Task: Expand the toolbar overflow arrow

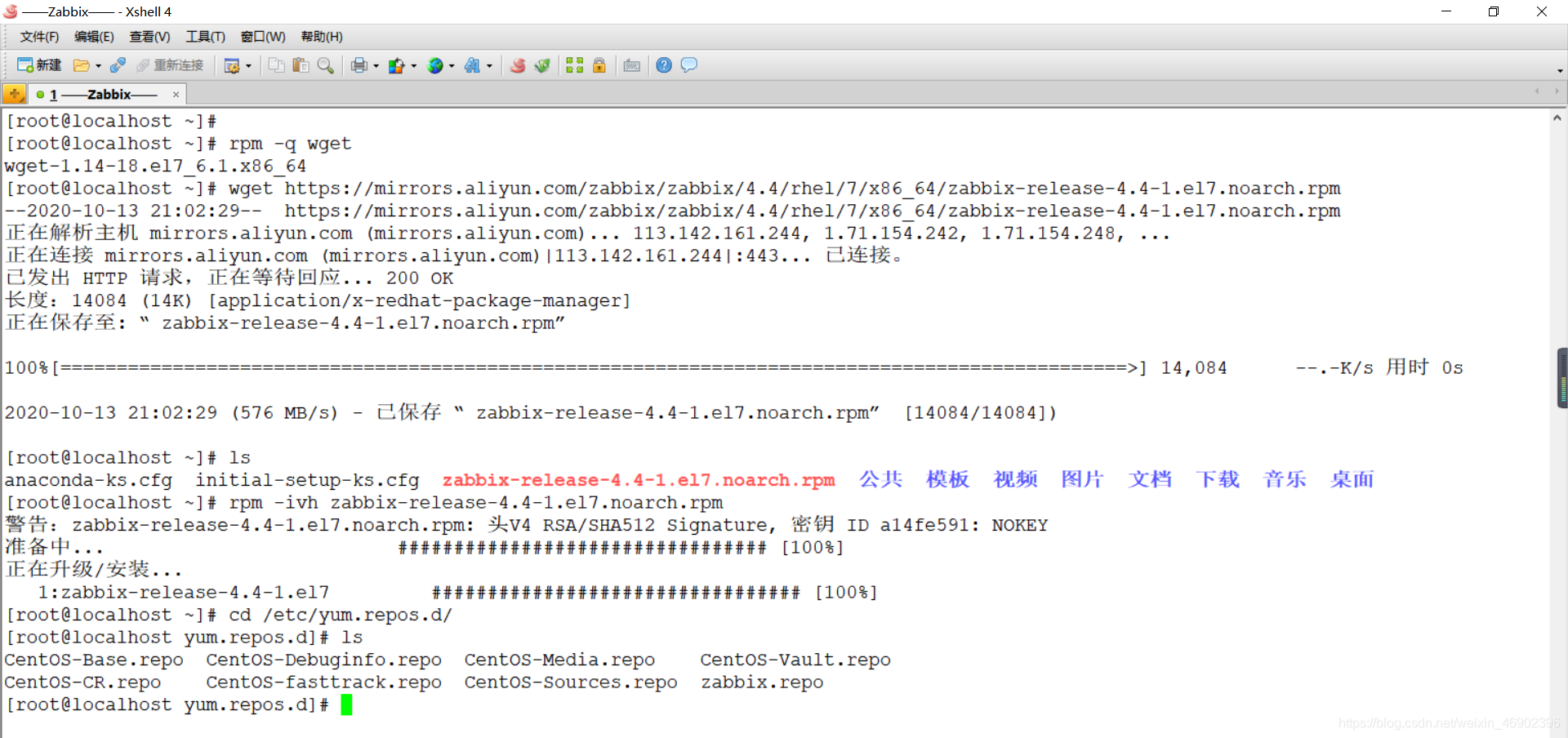Action: click(1561, 70)
